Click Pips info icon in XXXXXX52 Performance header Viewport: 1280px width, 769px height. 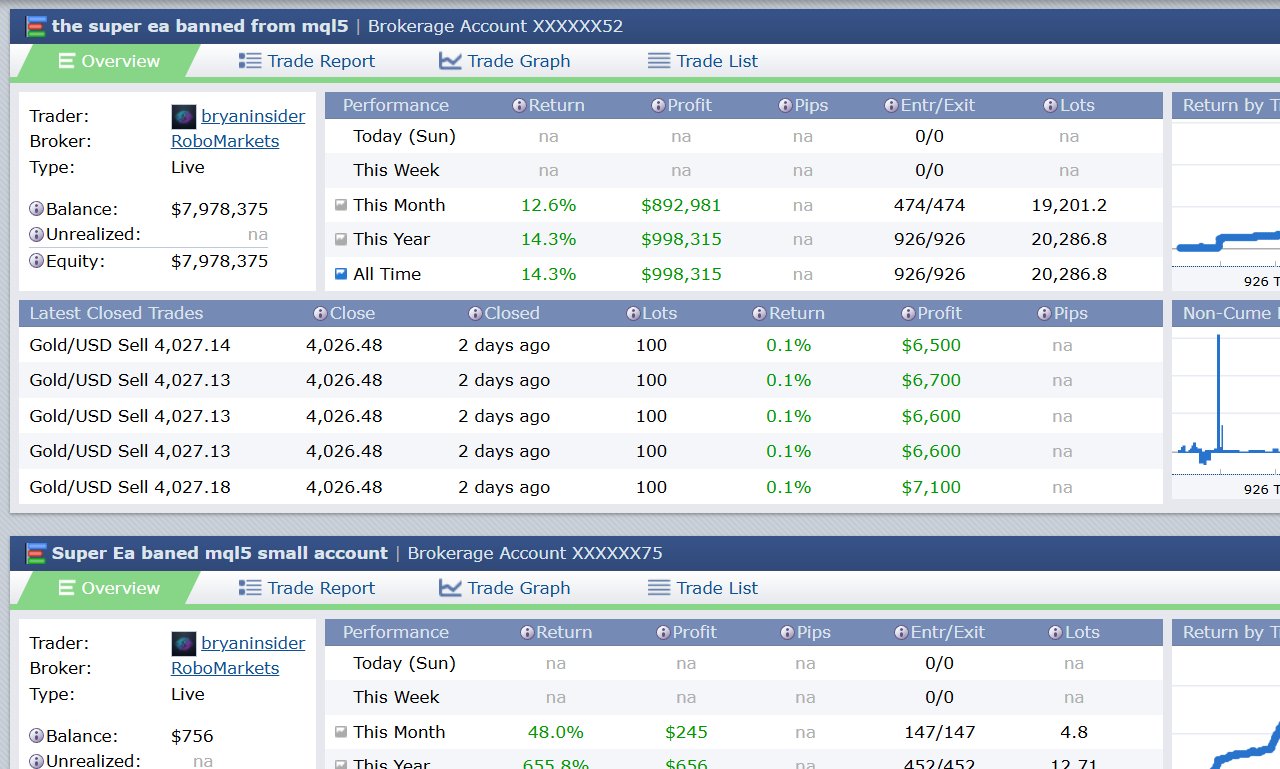coord(785,105)
